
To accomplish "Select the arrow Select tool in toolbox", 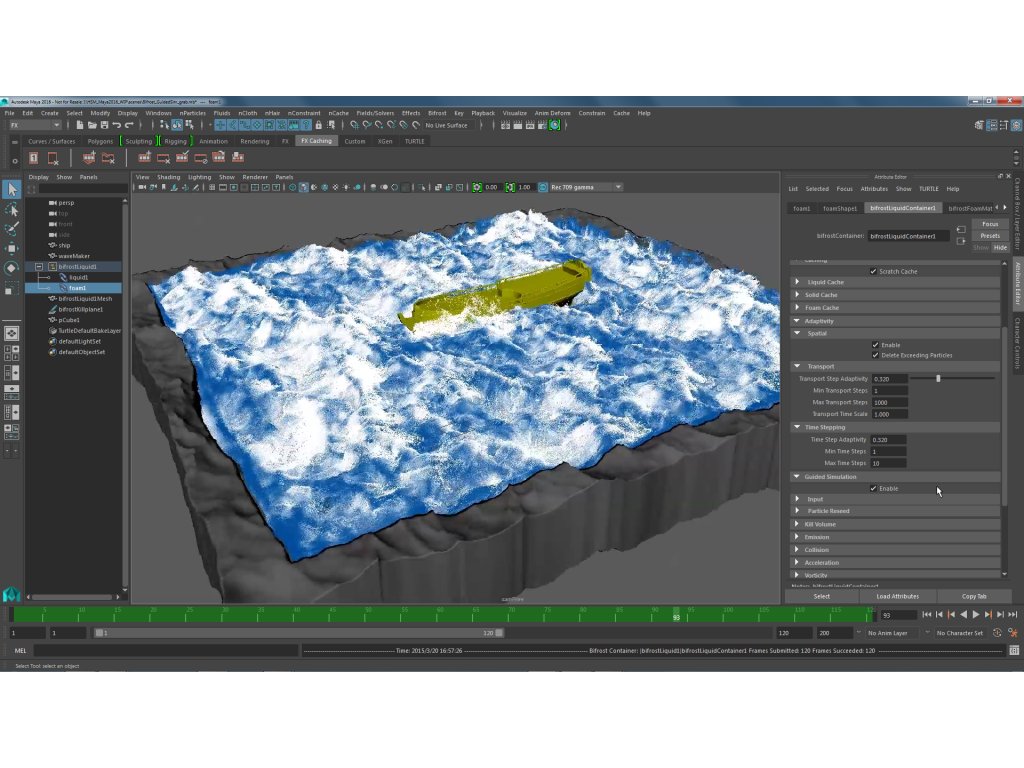I will click(12, 190).
